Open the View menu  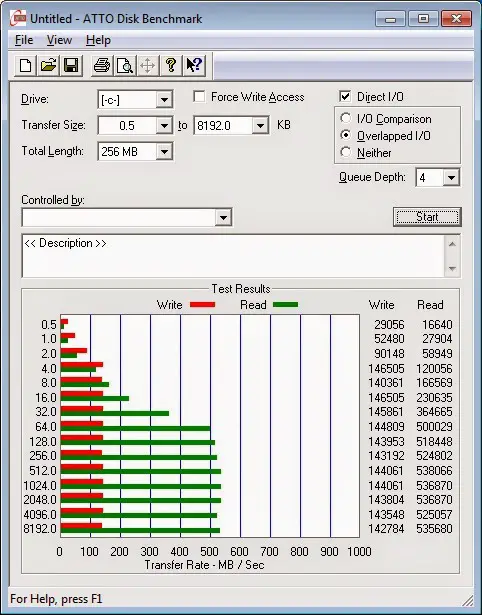point(59,40)
